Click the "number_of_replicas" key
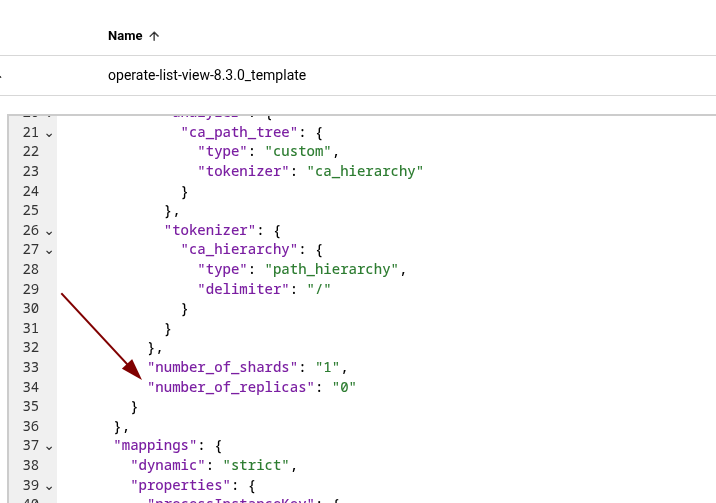Image resolution: width=716 pixels, height=503 pixels. pos(231,387)
